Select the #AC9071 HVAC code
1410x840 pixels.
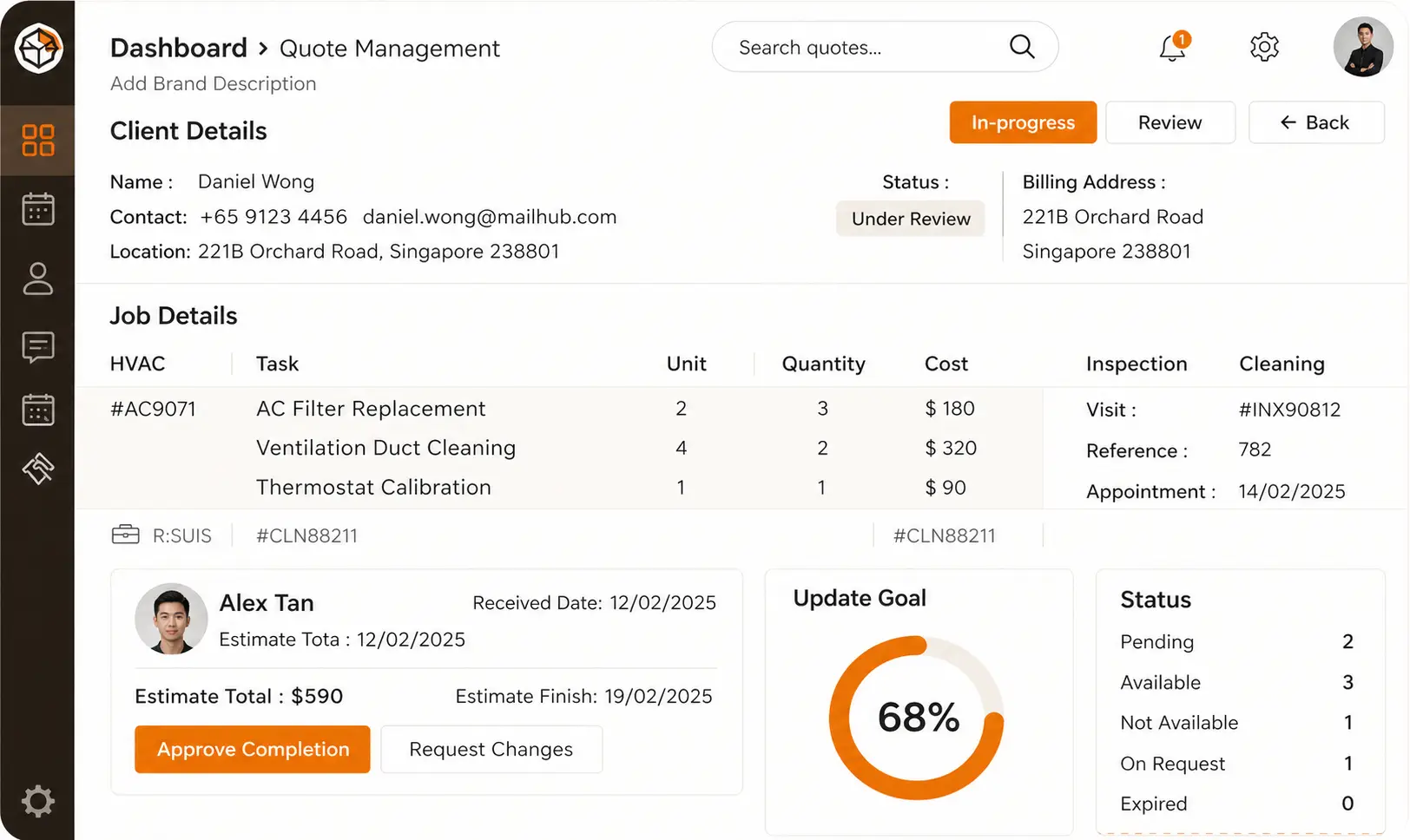[154, 409]
